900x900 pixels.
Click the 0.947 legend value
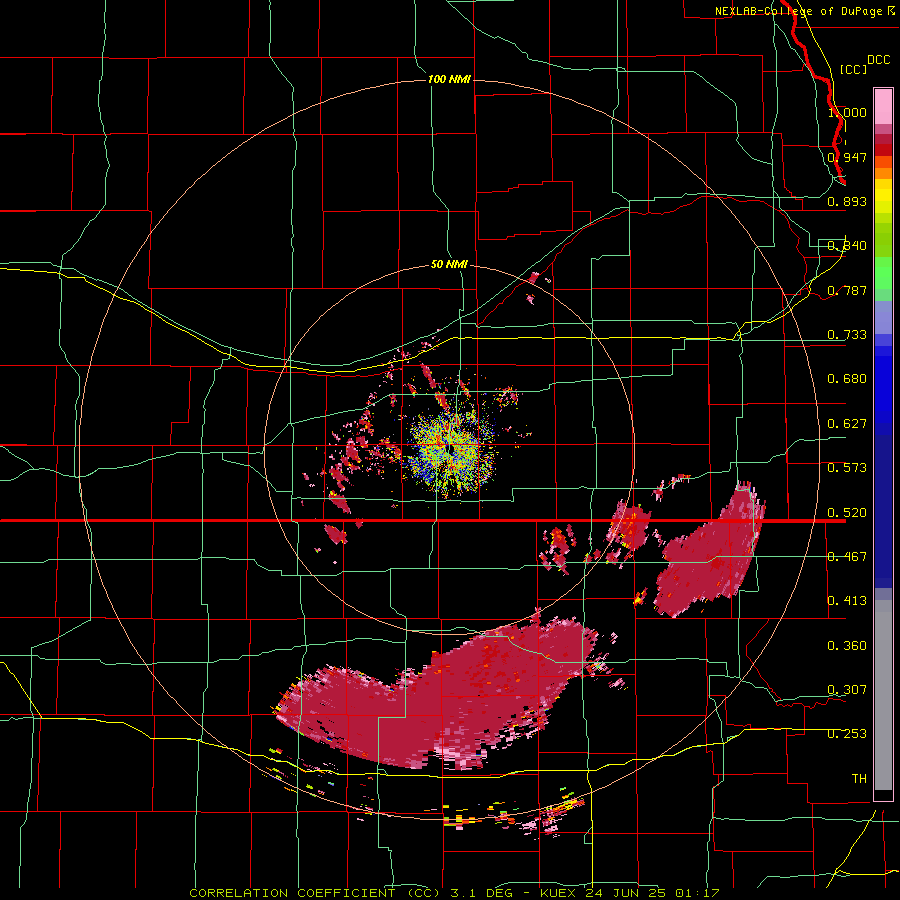[847, 157]
